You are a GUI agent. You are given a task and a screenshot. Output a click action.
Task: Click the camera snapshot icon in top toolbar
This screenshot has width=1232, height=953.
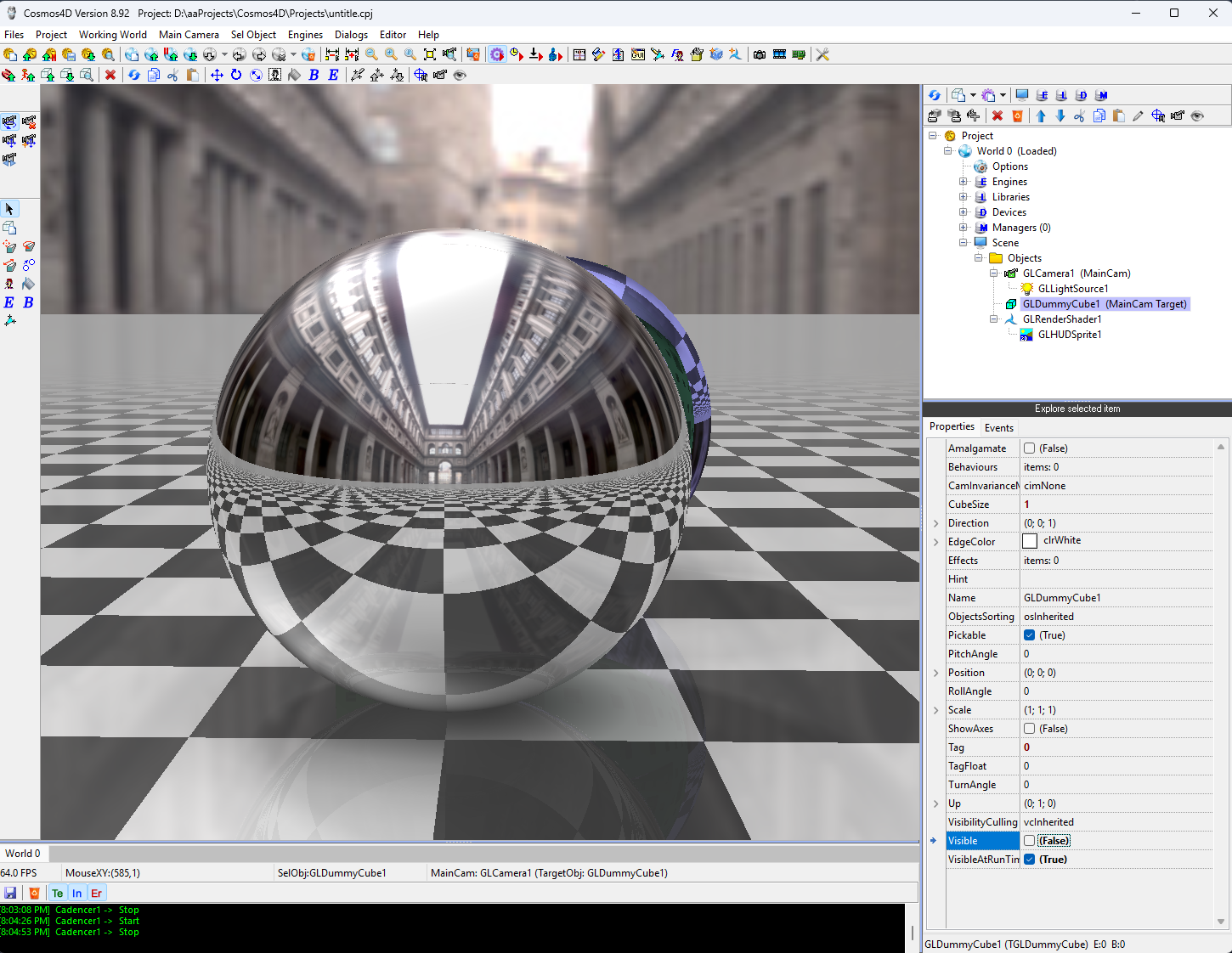click(x=760, y=54)
